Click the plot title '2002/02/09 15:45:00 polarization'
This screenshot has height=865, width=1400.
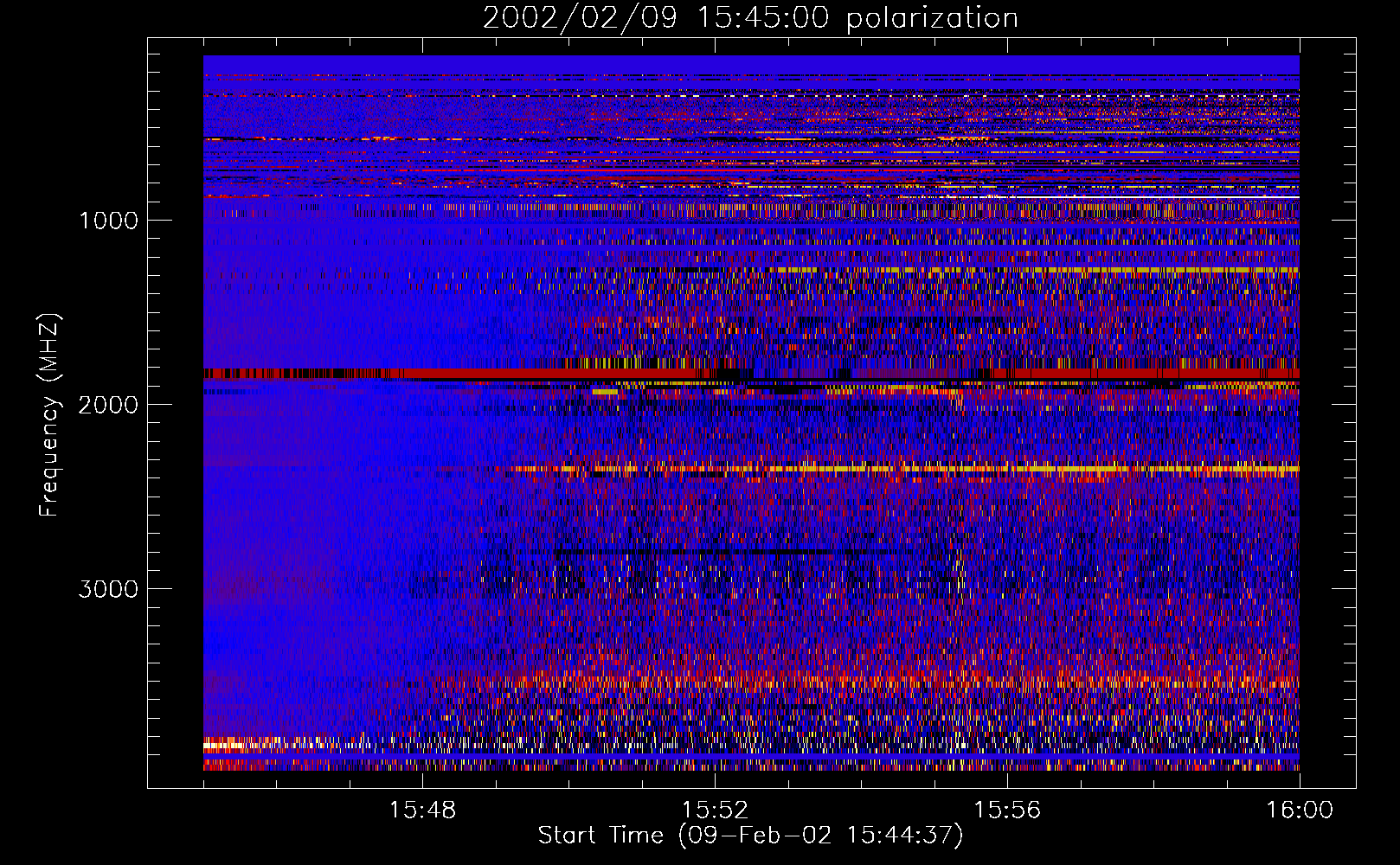(x=750, y=18)
